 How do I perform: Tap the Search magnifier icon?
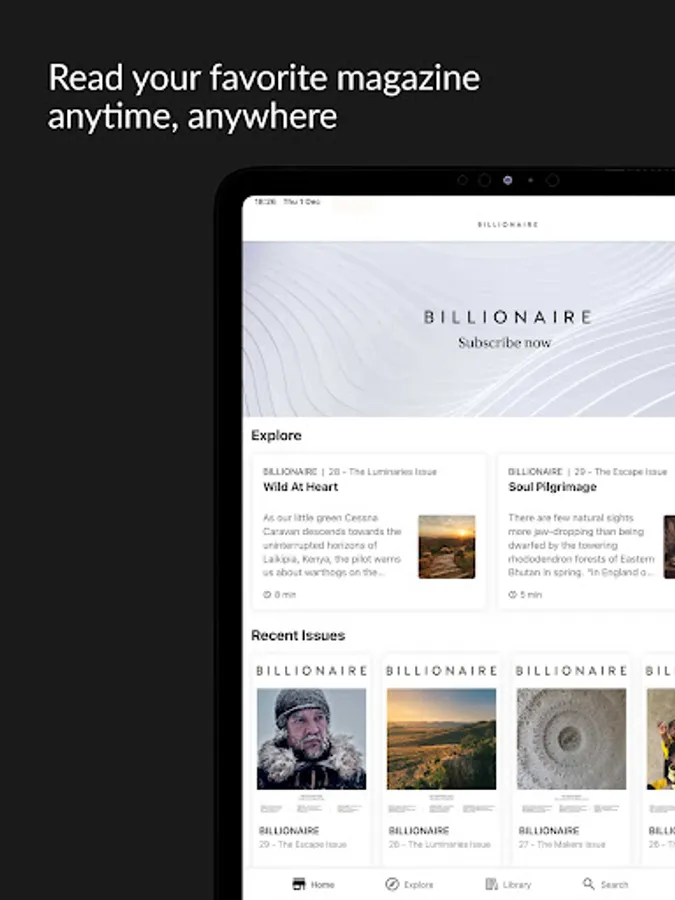588,883
